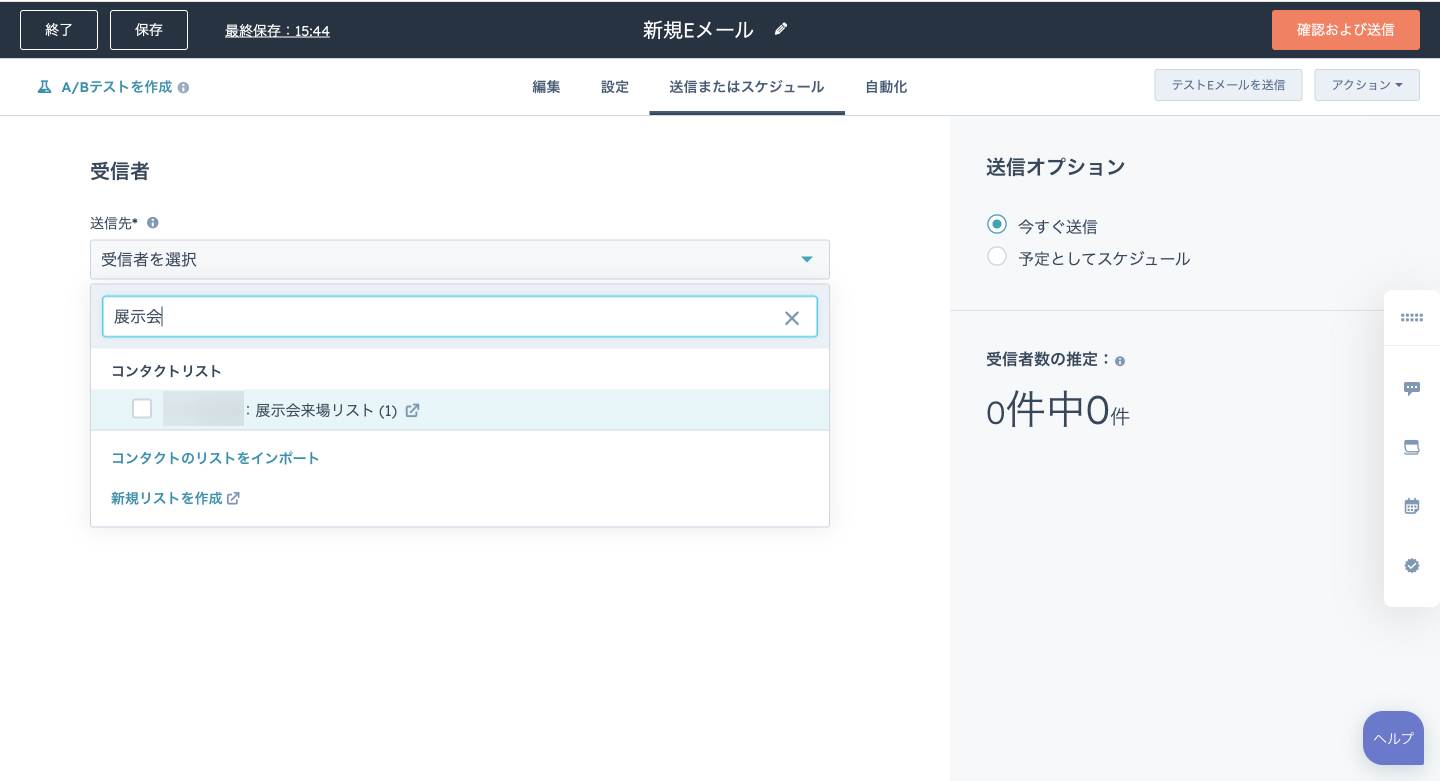Open the window panel sidebar icon
This screenshot has height=781, width=1440.
click(1412, 447)
